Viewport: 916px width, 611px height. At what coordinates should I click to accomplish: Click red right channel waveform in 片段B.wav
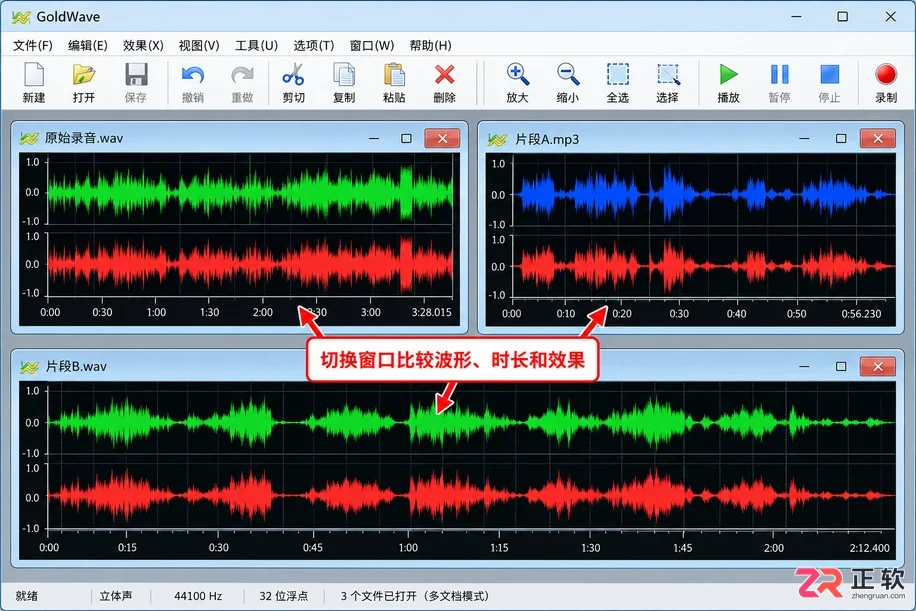coord(471,496)
